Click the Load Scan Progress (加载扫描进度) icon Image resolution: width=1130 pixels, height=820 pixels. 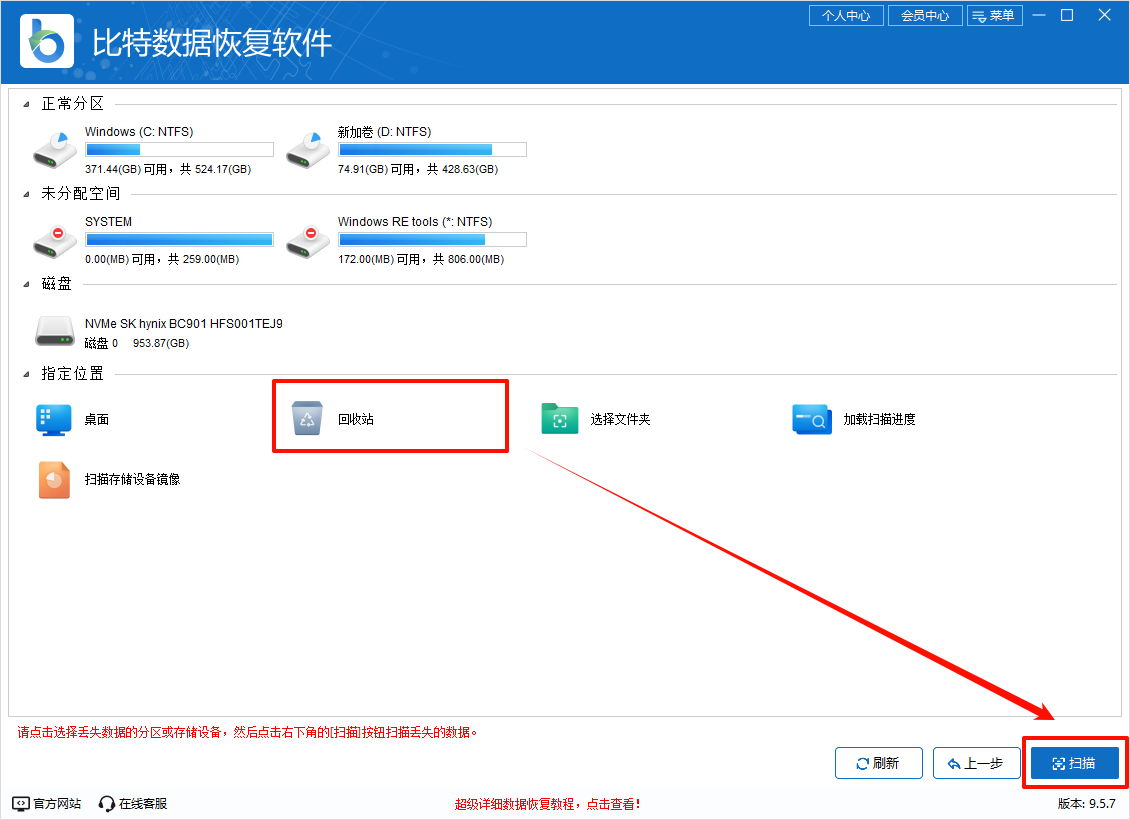point(812,419)
